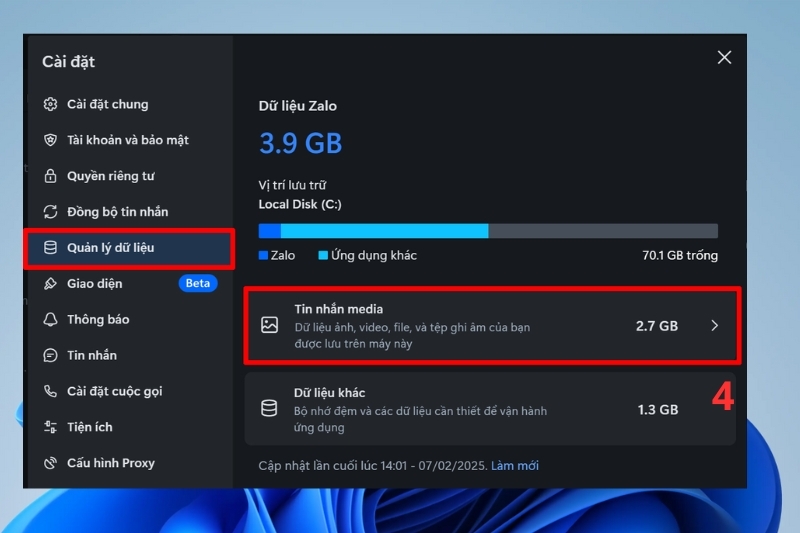Click the database icon for Quản lý dữ liệu
This screenshot has height=533, width=800.
[x=50, y=247]
